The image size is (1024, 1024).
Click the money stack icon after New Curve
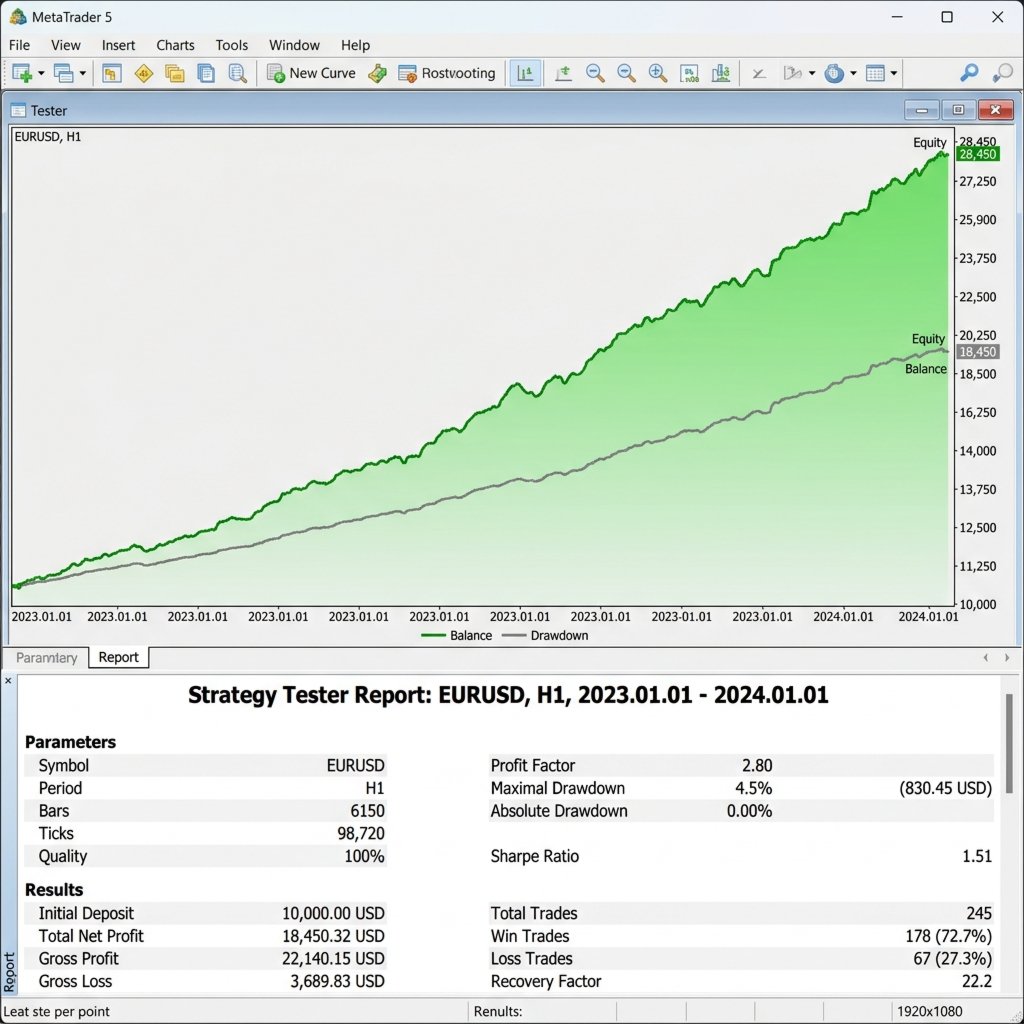click(x=377, y=73)
